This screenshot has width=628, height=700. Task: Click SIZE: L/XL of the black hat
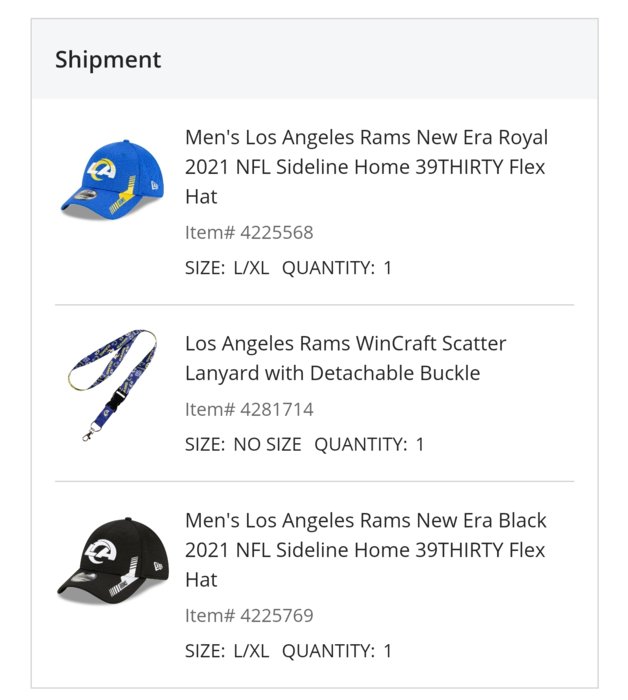pos(227,651)
